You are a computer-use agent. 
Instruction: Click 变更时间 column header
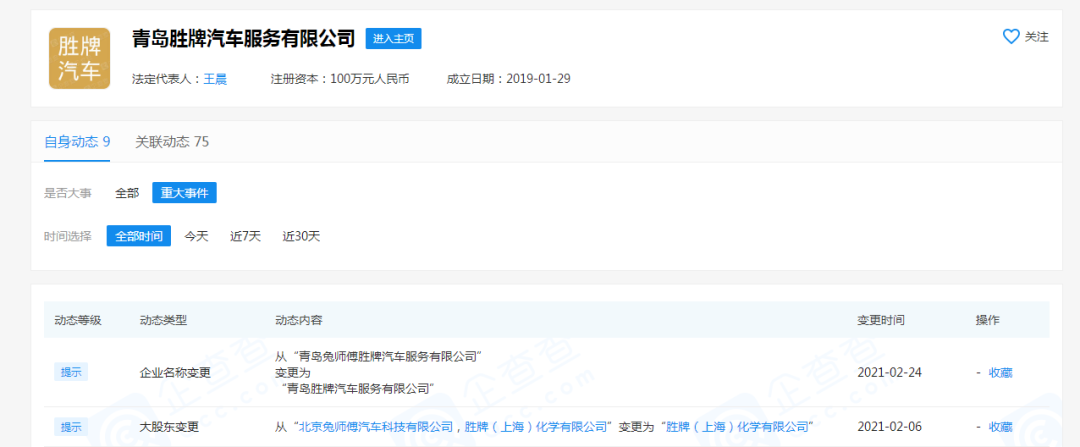click(881, 320)
